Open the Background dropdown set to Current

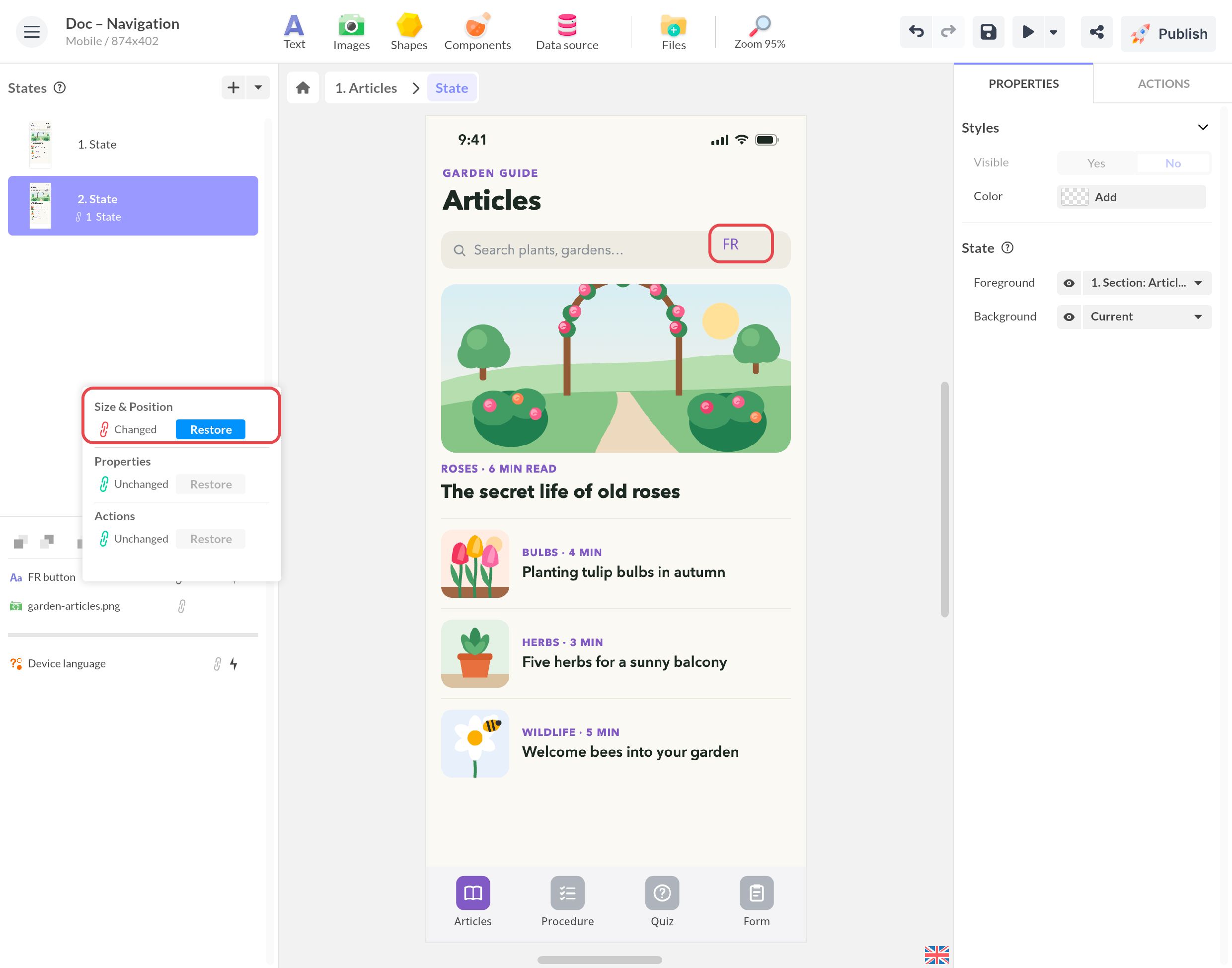(1147, 317)
